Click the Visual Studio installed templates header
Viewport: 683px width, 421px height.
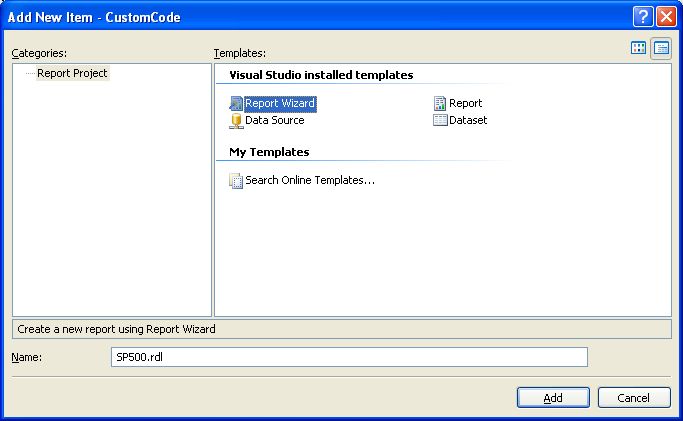tap(321, 75)
